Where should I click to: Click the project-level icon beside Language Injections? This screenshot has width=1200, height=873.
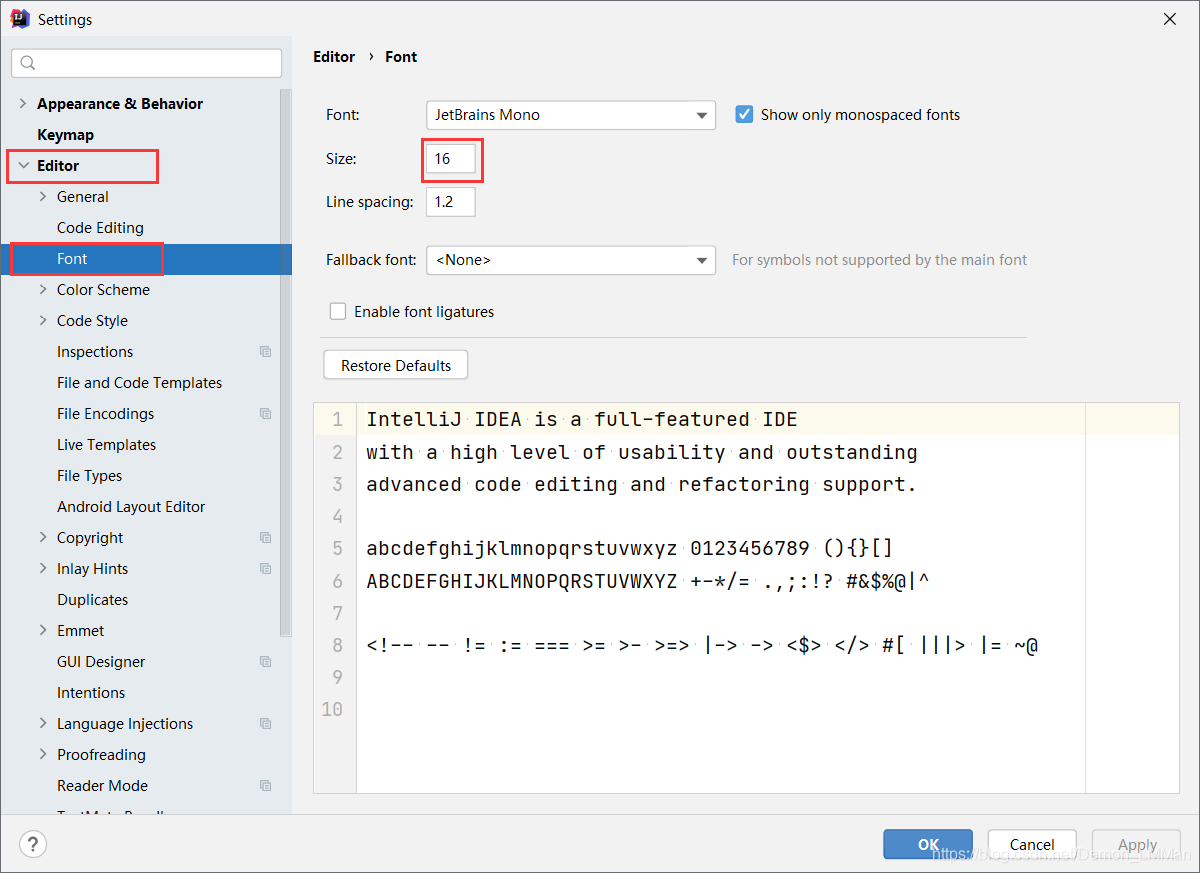coord(265,724)
